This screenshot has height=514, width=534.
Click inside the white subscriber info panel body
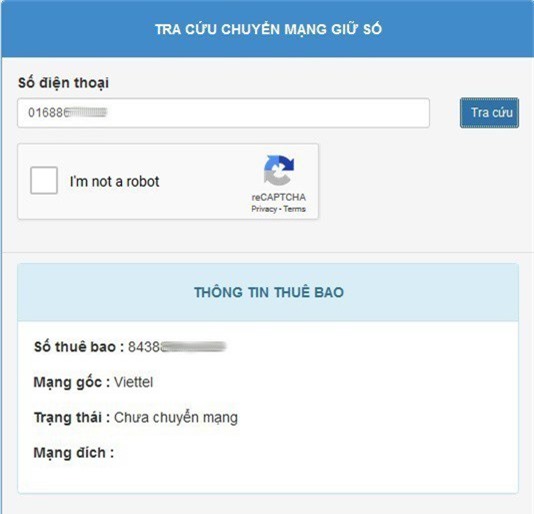point(268,407)
